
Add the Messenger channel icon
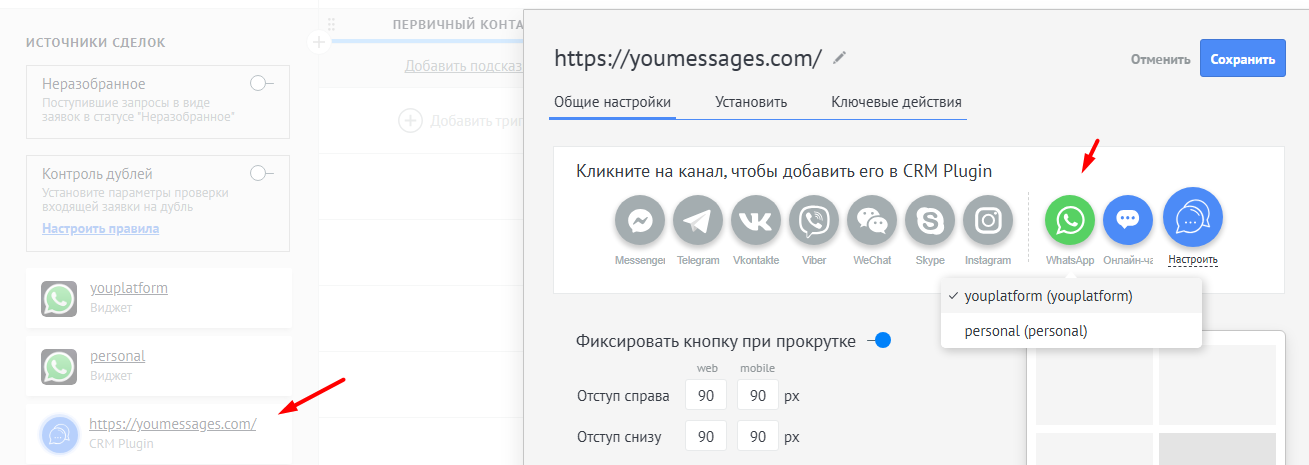[640, 220]
